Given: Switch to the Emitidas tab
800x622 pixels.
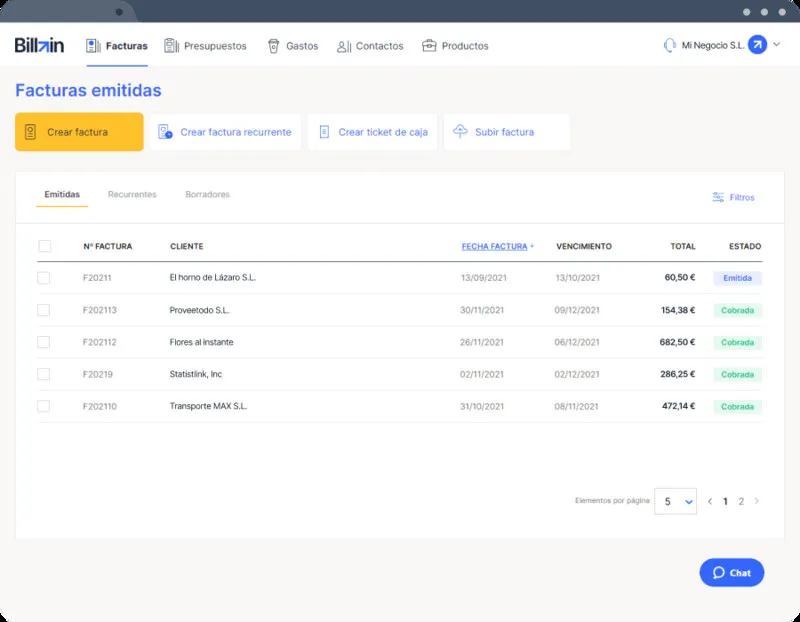Looking at the screenshot, I should click(62, 194).
